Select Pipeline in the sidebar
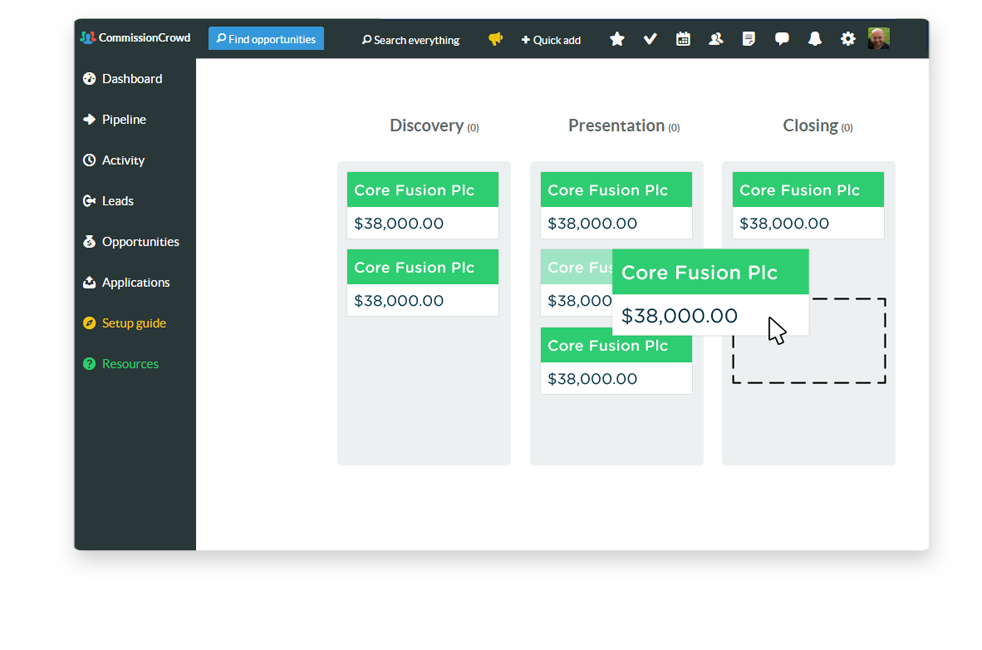Image resolution: width=982 pixels, height=650 pixels. pos(123,120)
